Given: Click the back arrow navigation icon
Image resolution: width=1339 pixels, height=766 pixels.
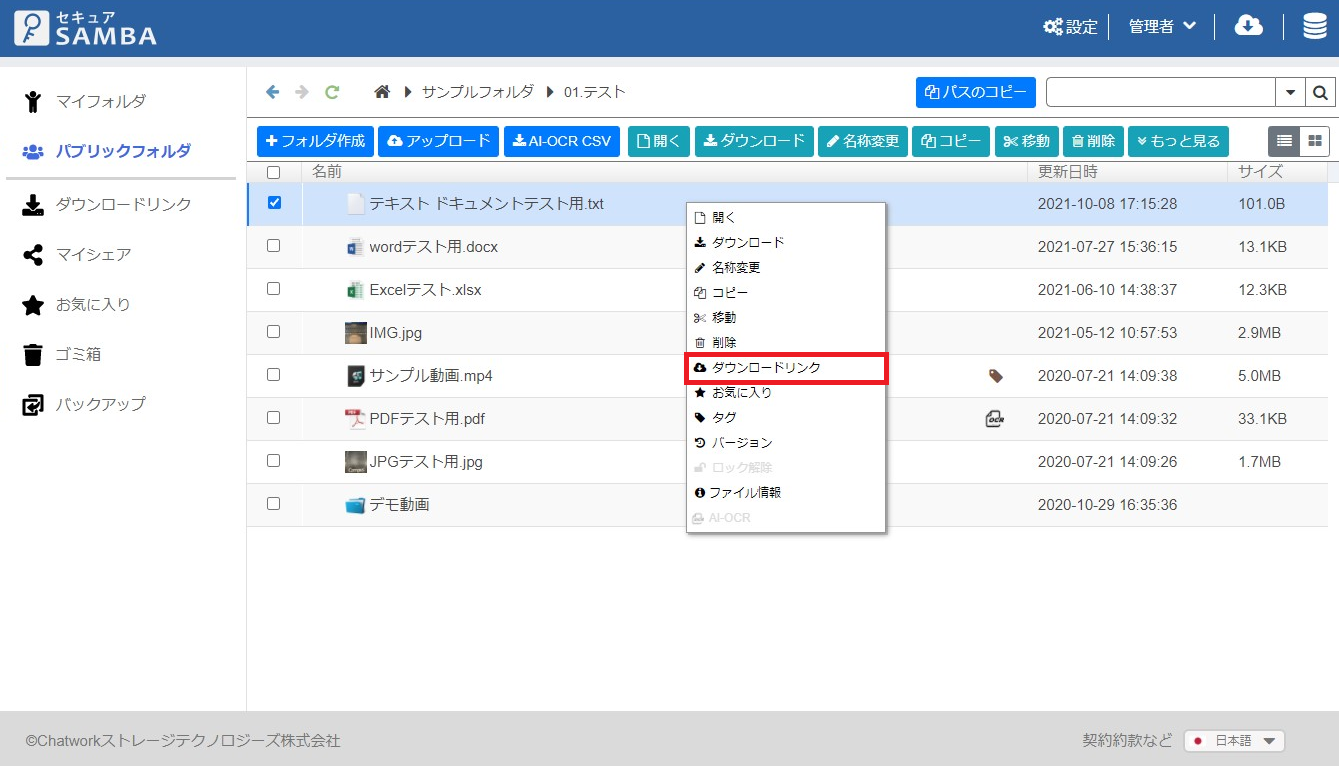Looking at the screenshot, I should (x=272, y=92).
